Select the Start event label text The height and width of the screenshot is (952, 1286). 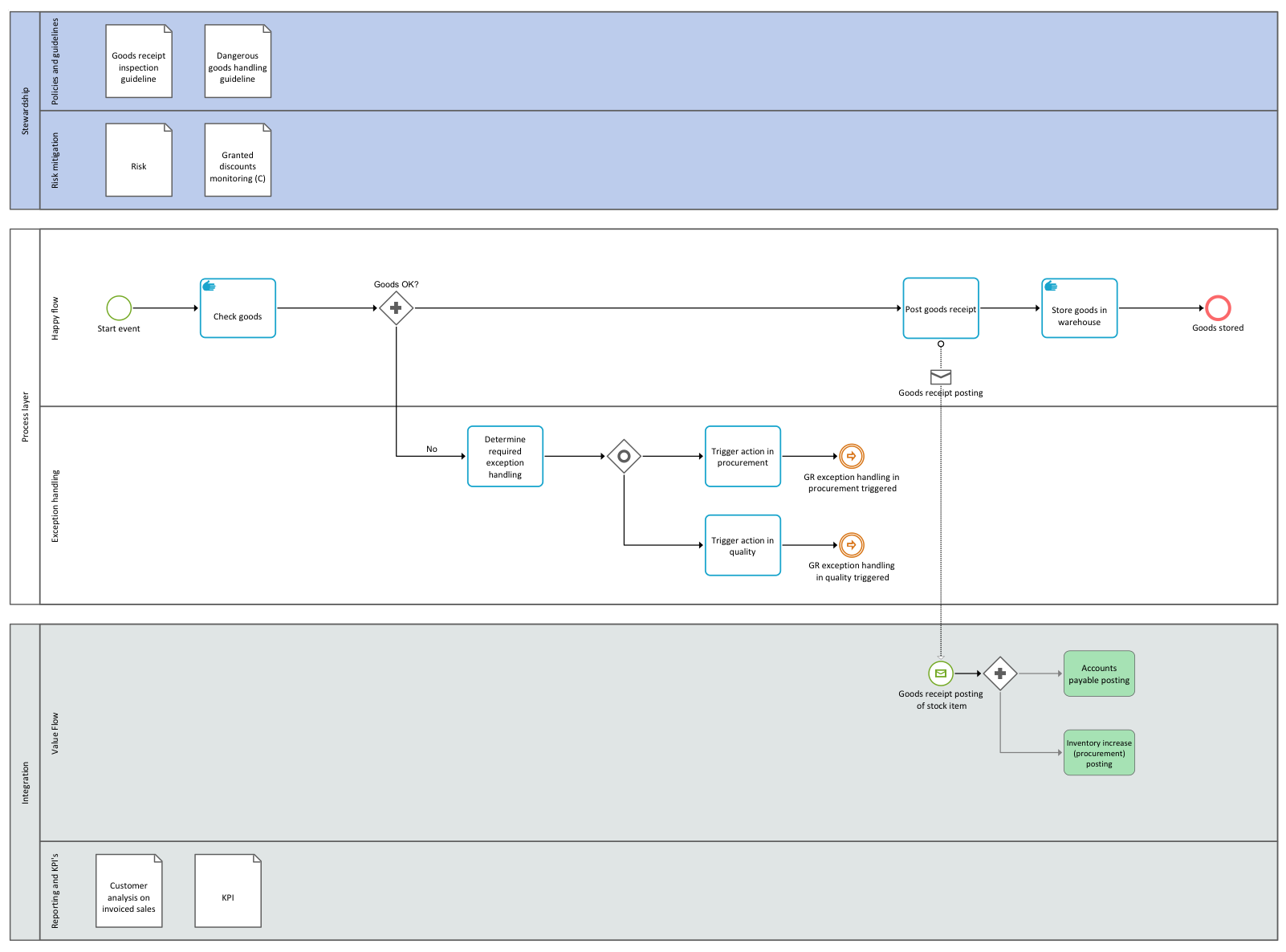119,328
